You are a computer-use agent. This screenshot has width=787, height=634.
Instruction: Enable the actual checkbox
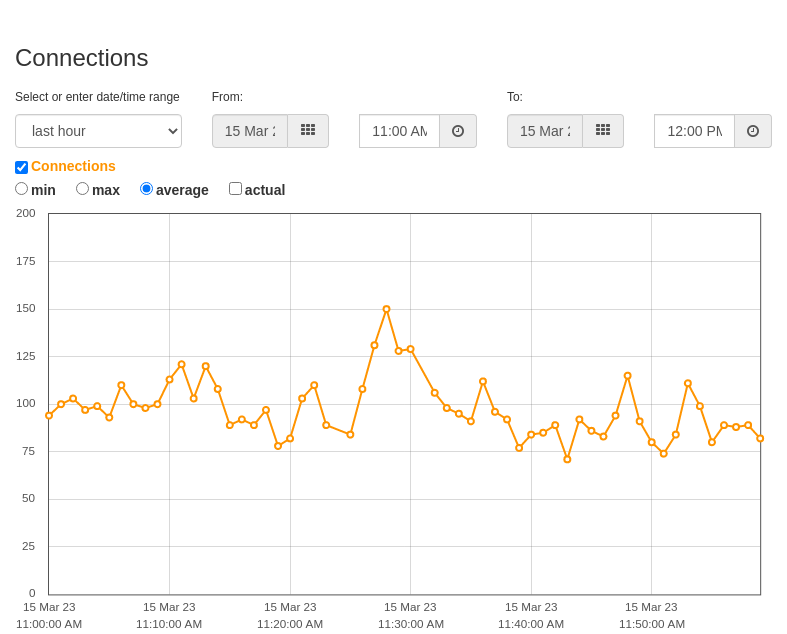coord(235,189)
